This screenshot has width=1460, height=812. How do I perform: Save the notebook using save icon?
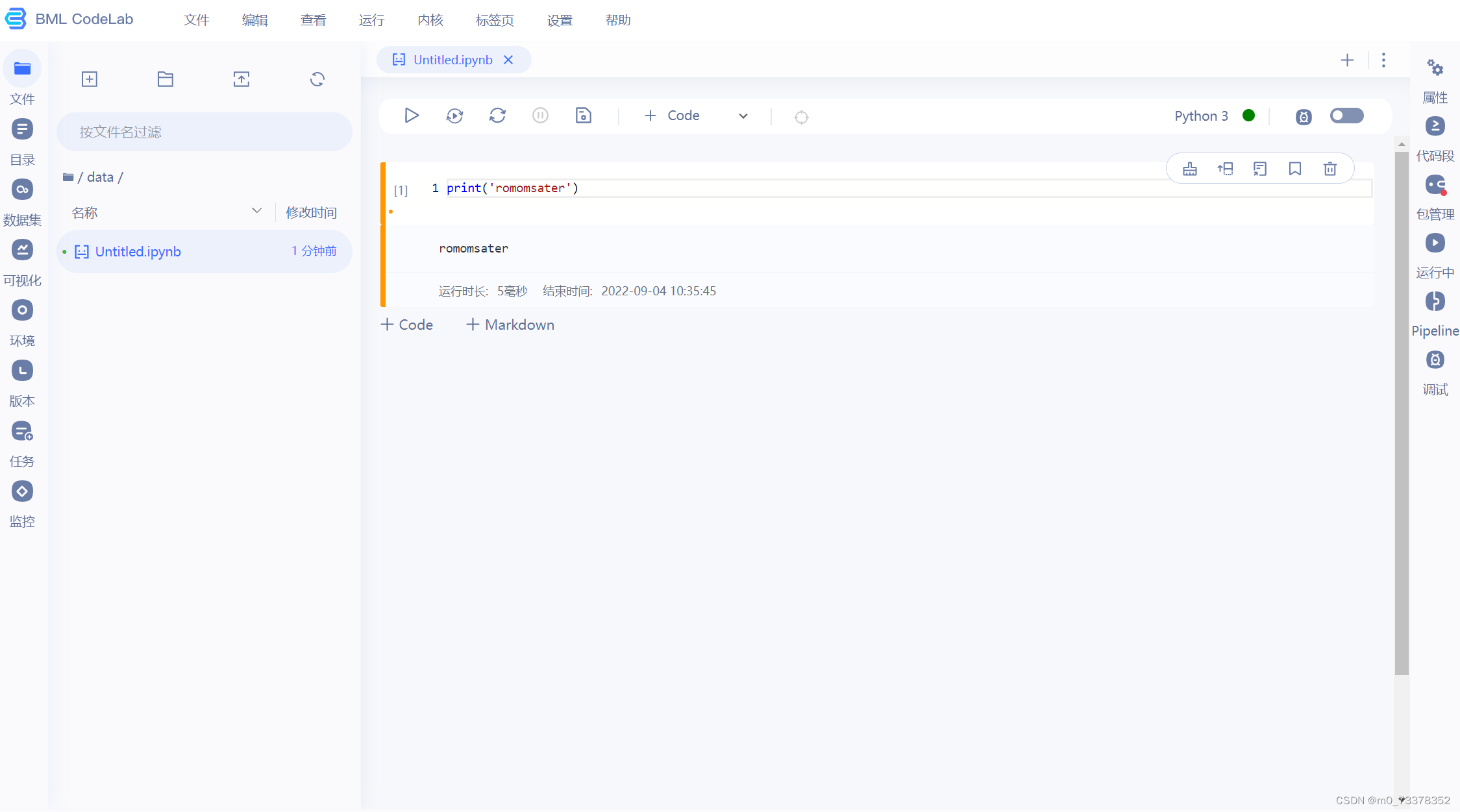pos(583,116)
